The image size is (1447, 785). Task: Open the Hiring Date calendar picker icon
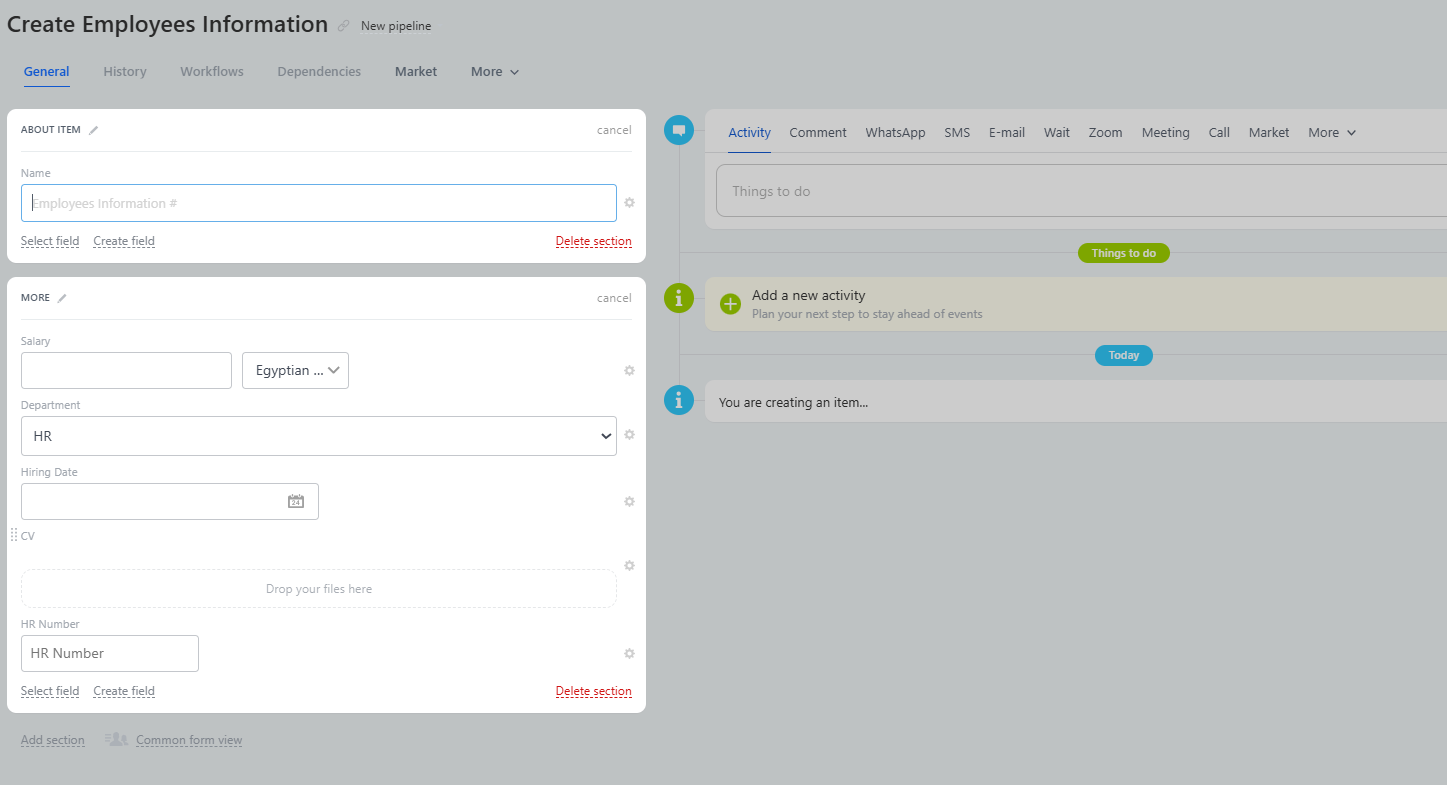[296, 502]
